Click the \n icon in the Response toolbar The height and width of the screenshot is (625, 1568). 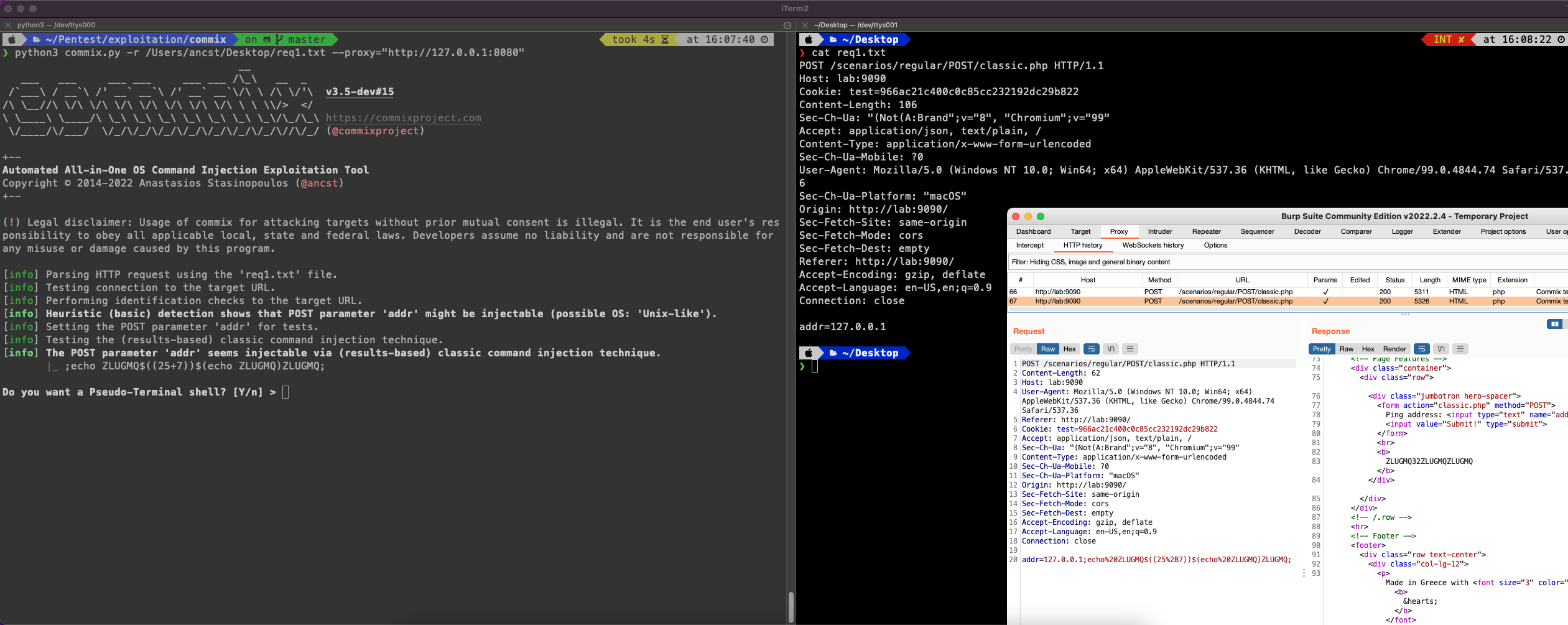(x=1441, y=349)
